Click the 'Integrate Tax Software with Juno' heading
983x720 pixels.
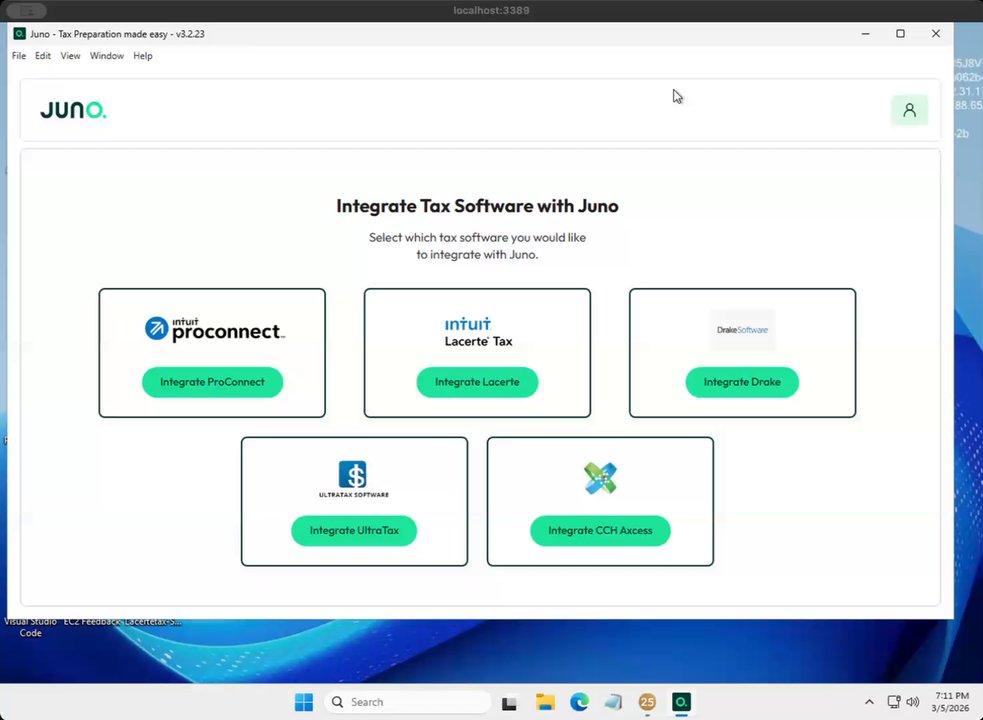478,206
